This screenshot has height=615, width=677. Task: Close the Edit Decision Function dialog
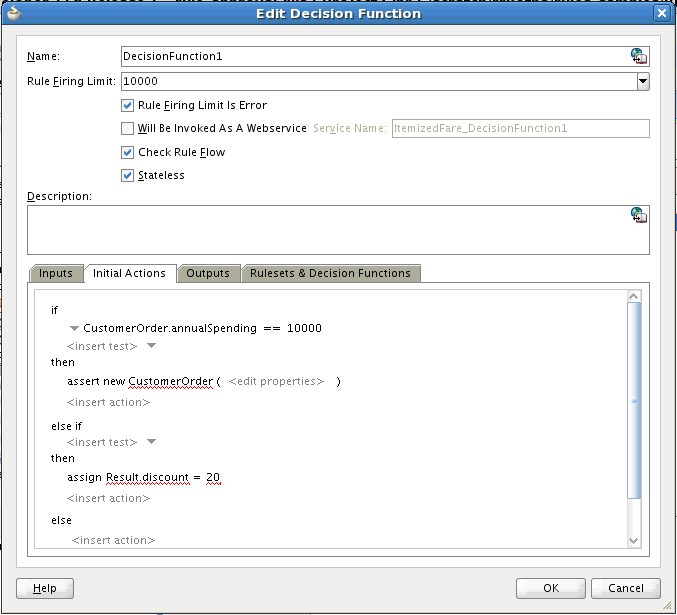[661, 13]
